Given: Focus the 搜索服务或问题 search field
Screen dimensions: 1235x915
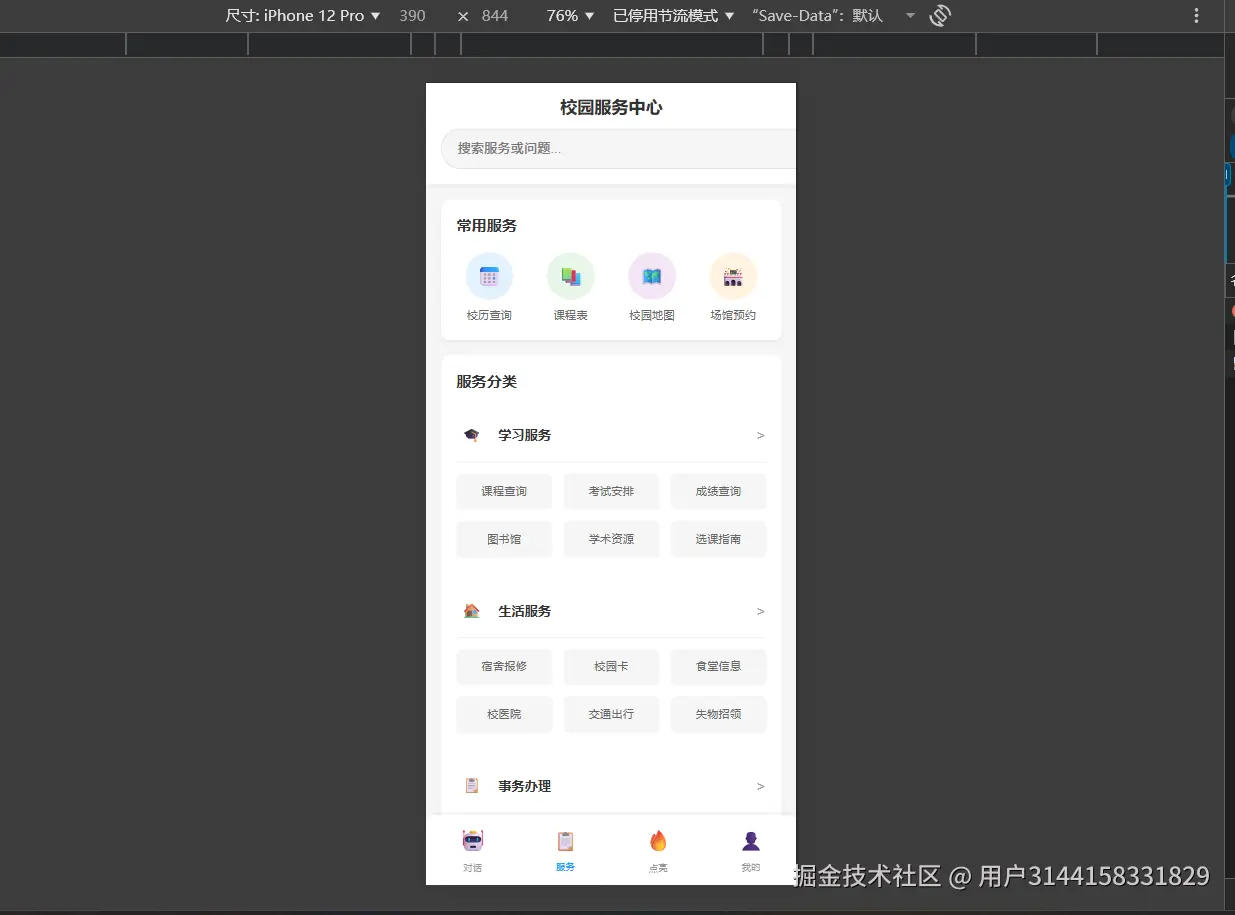Looking at the screenshot, I should click(x=618, y=148).
